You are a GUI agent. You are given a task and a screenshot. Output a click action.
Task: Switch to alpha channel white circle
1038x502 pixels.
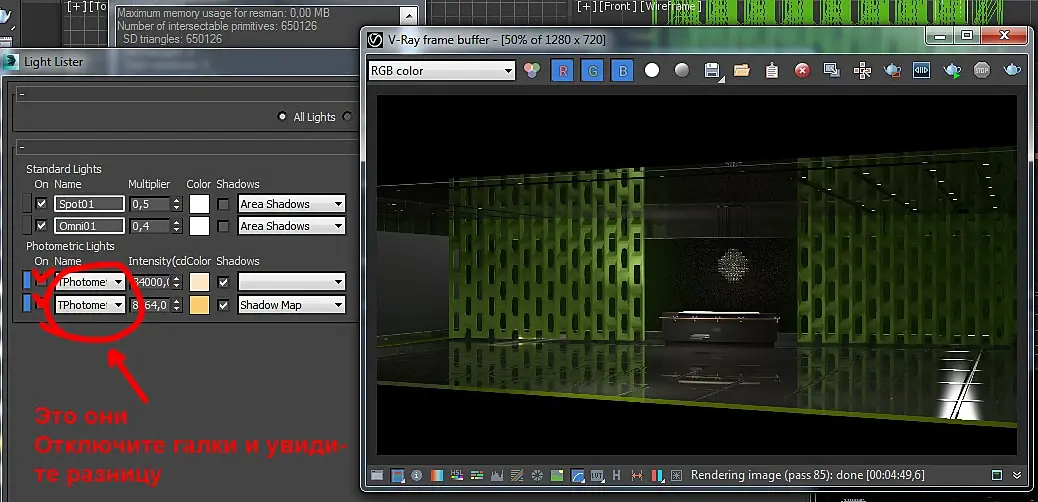(x=652, y=71)
